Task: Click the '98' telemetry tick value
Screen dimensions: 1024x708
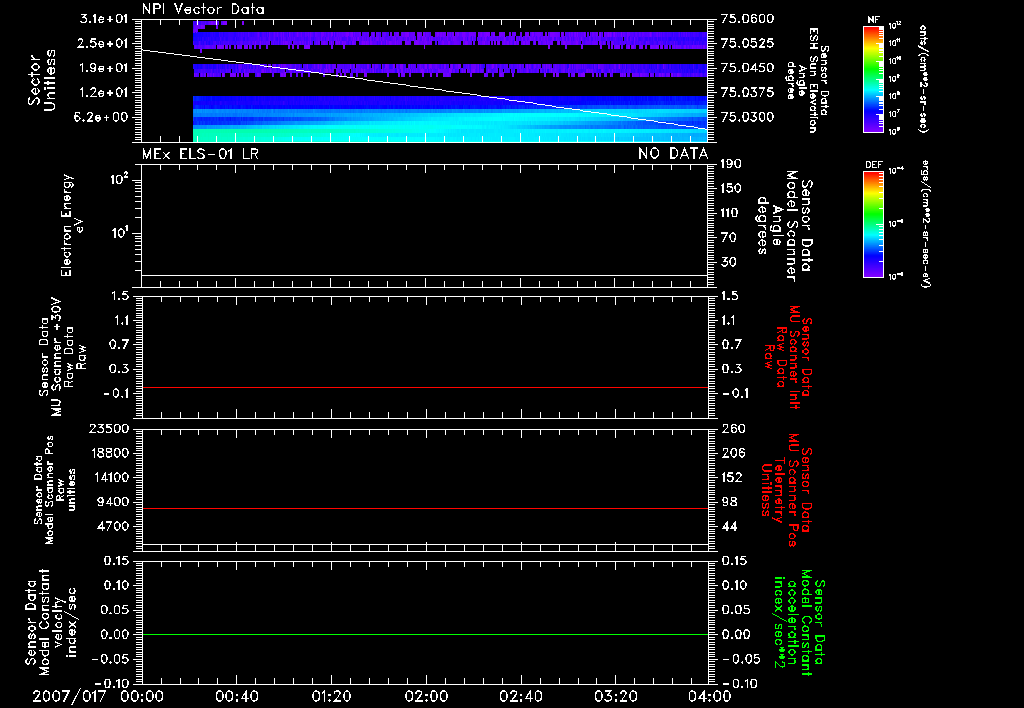Action: pos(731,502)
